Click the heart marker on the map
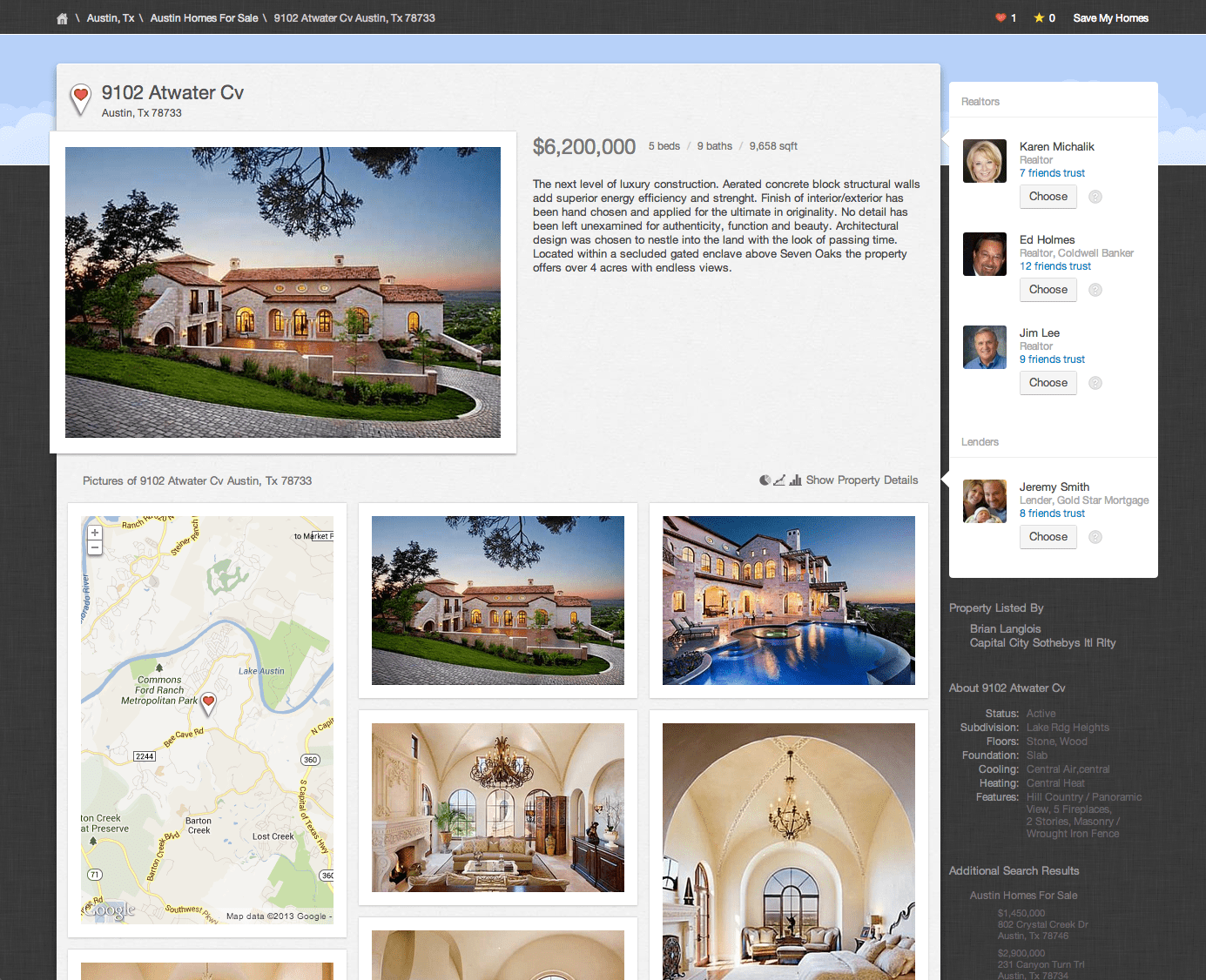The height and width of the screenshot is (980, 1206). [x=208, y=701]
